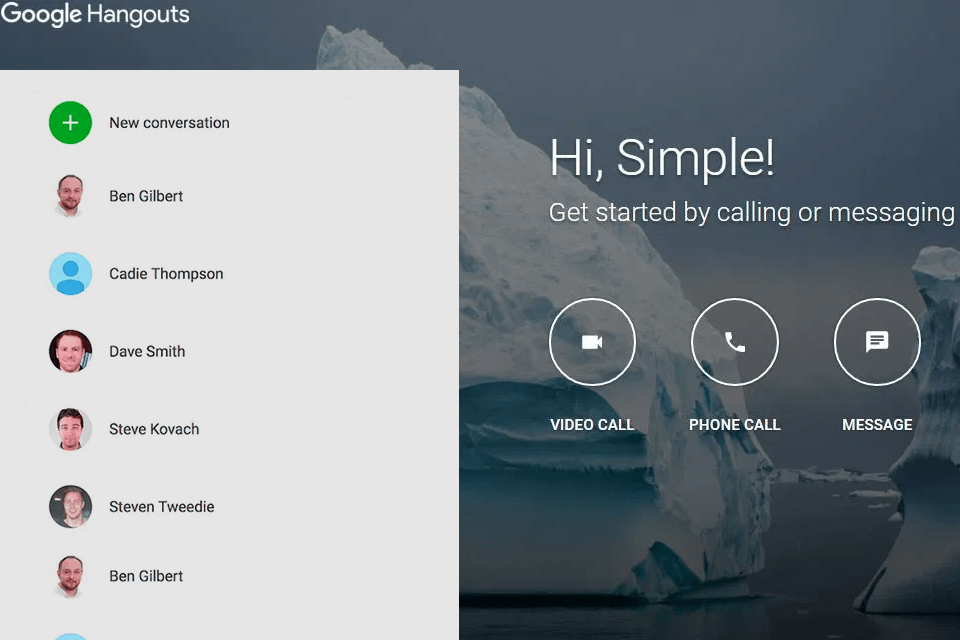The image size is (960, 640).
Task: Open the New conversation text label
Action: click(x=169, y=123)
